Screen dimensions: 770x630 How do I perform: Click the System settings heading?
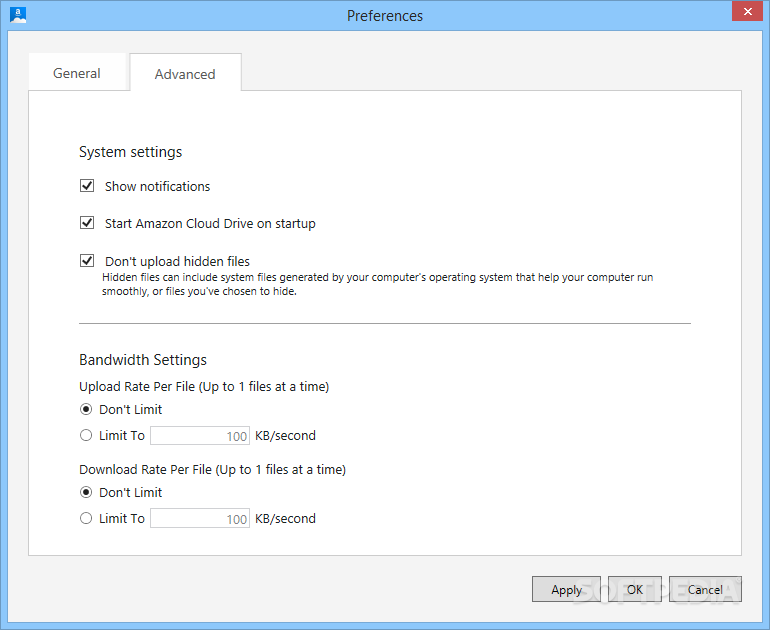(131, 152)
